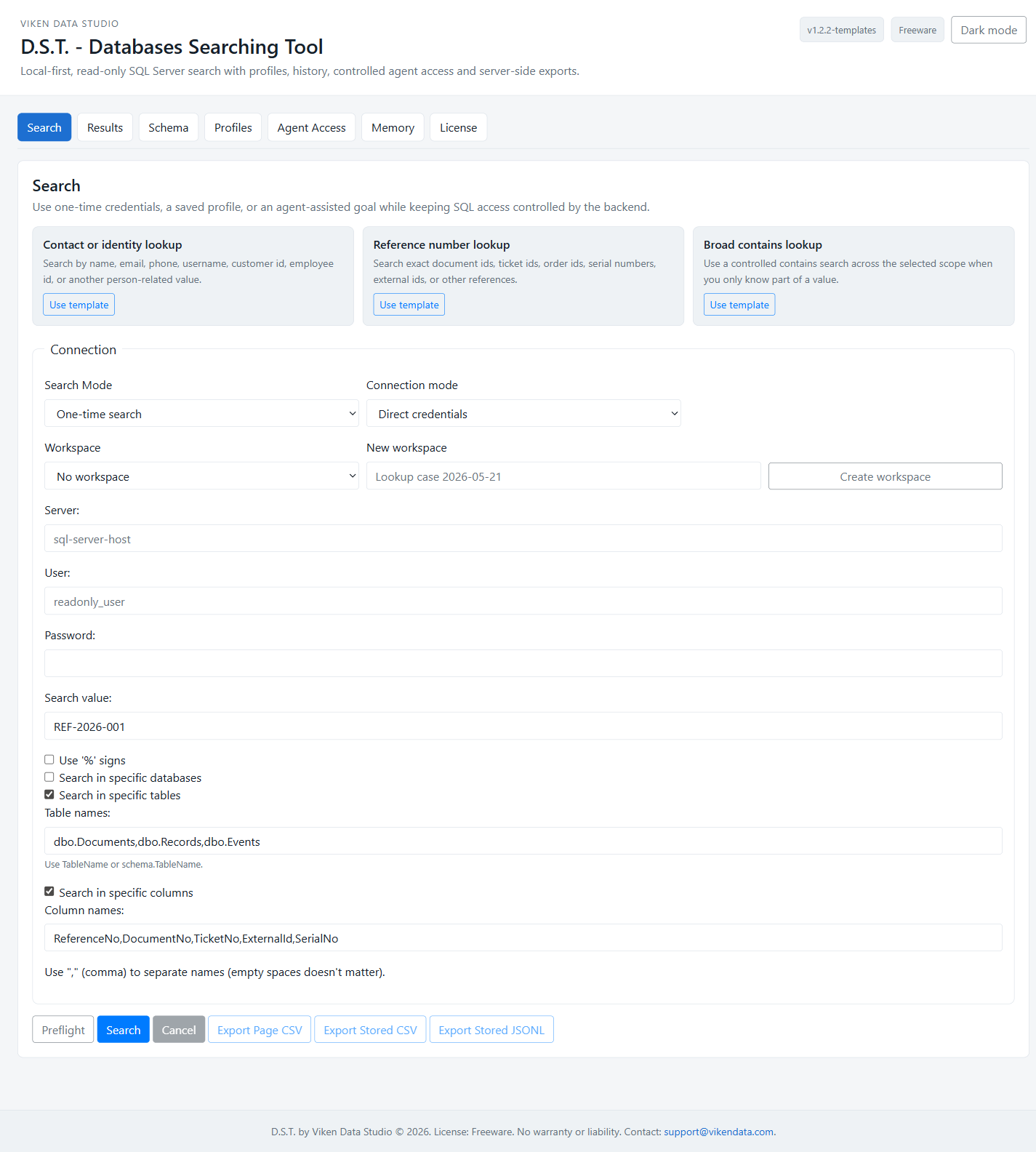The image size is (1036, 1152).
Task: Open the Search Mode dropdown
Action: tap(201, 414)
